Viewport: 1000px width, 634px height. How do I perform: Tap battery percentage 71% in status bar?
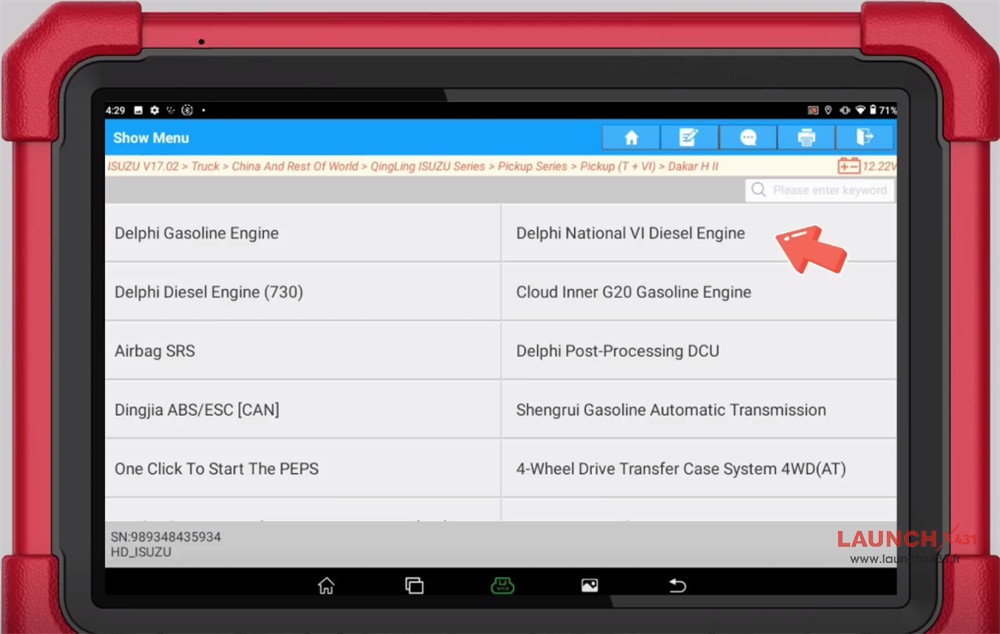click(887, 110)
